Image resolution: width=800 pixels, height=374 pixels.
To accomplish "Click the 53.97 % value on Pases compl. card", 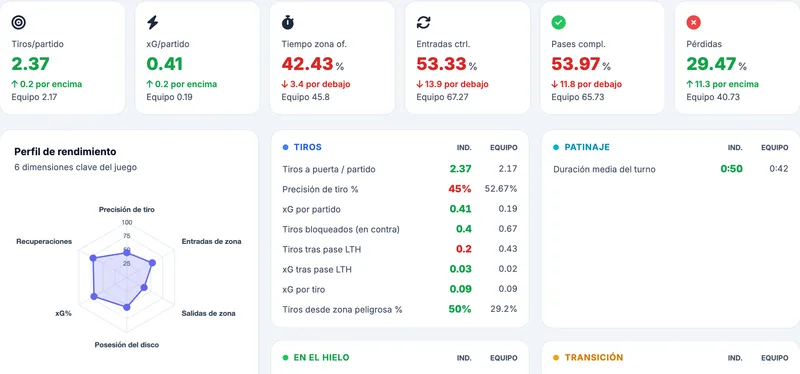I will [x=581, y=64].
